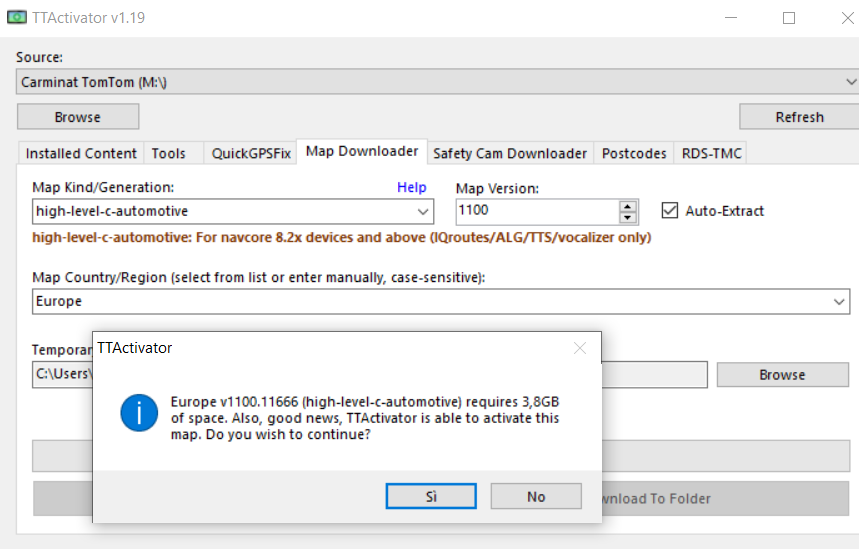Decrease Map Version with down arrow

(x=628, y=218)
